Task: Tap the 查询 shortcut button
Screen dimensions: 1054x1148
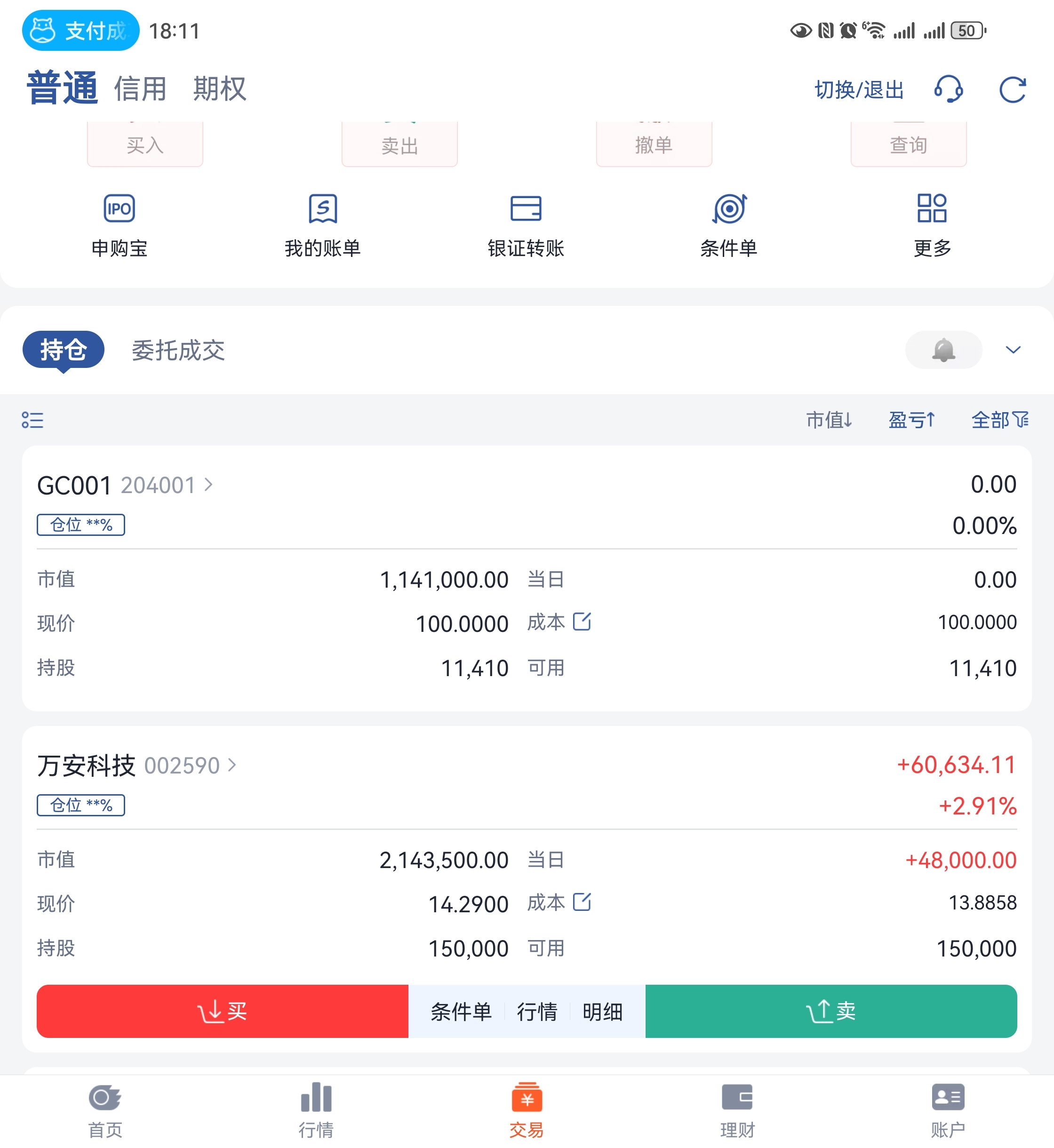Action: (x=909, y=144)
